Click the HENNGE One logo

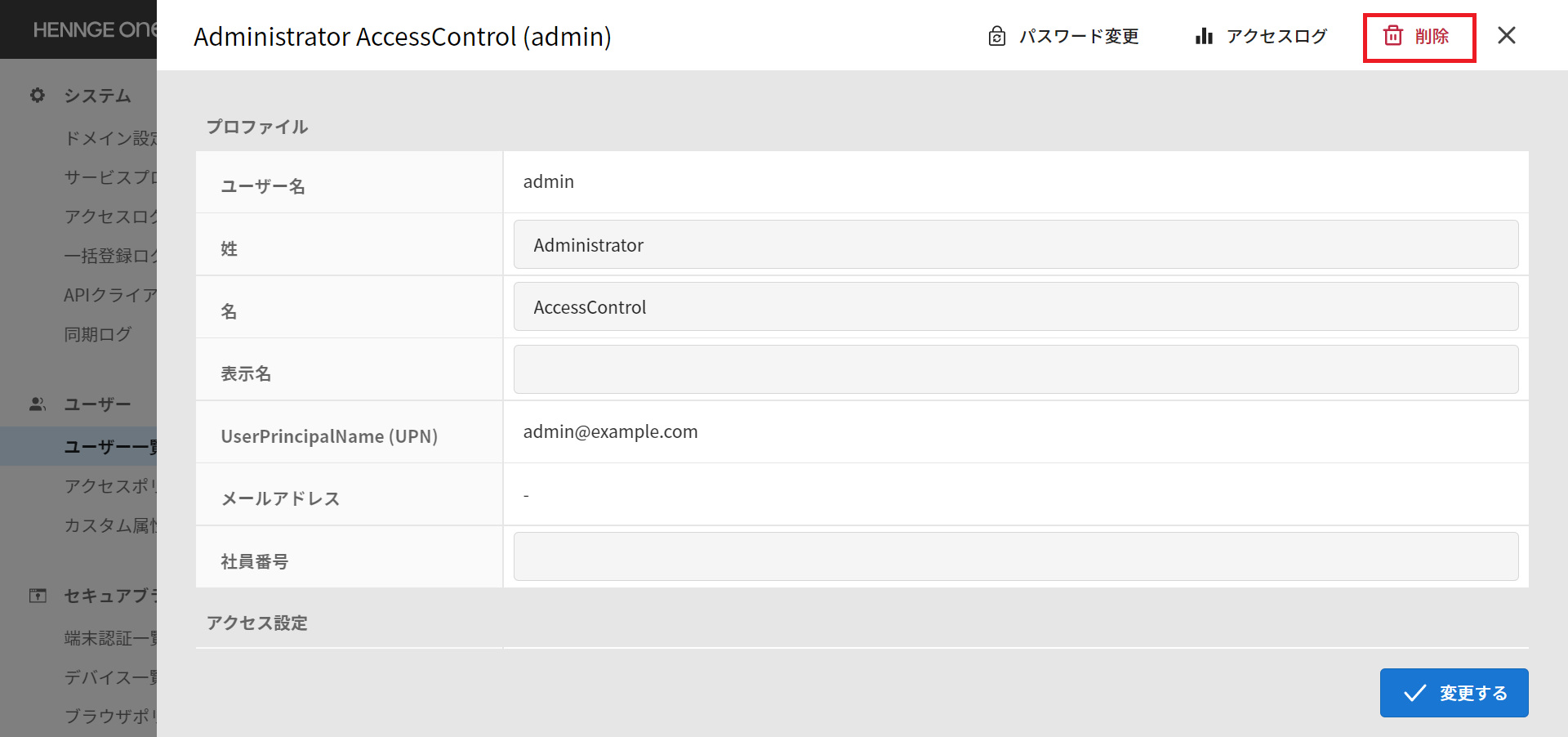95,29
